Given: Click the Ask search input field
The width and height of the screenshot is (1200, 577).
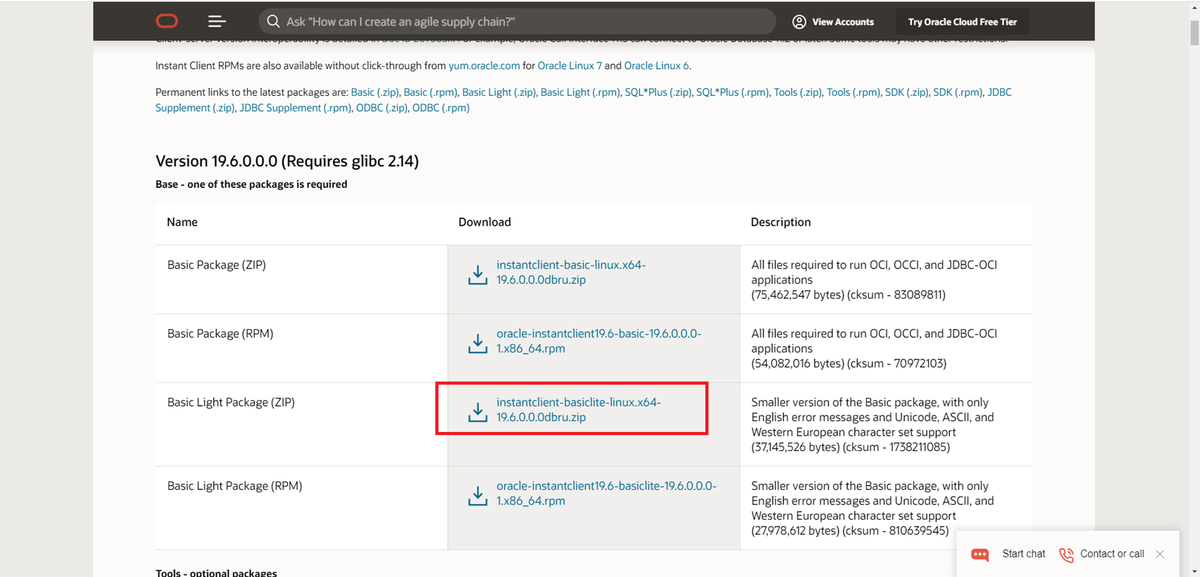Looking at the screenshot, I should (x=517, y=21).
